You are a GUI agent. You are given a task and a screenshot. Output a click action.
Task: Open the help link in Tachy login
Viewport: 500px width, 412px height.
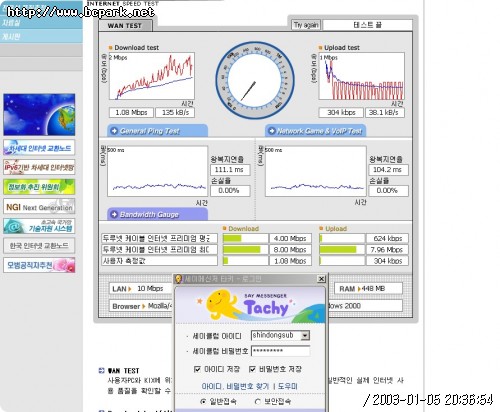287,386
